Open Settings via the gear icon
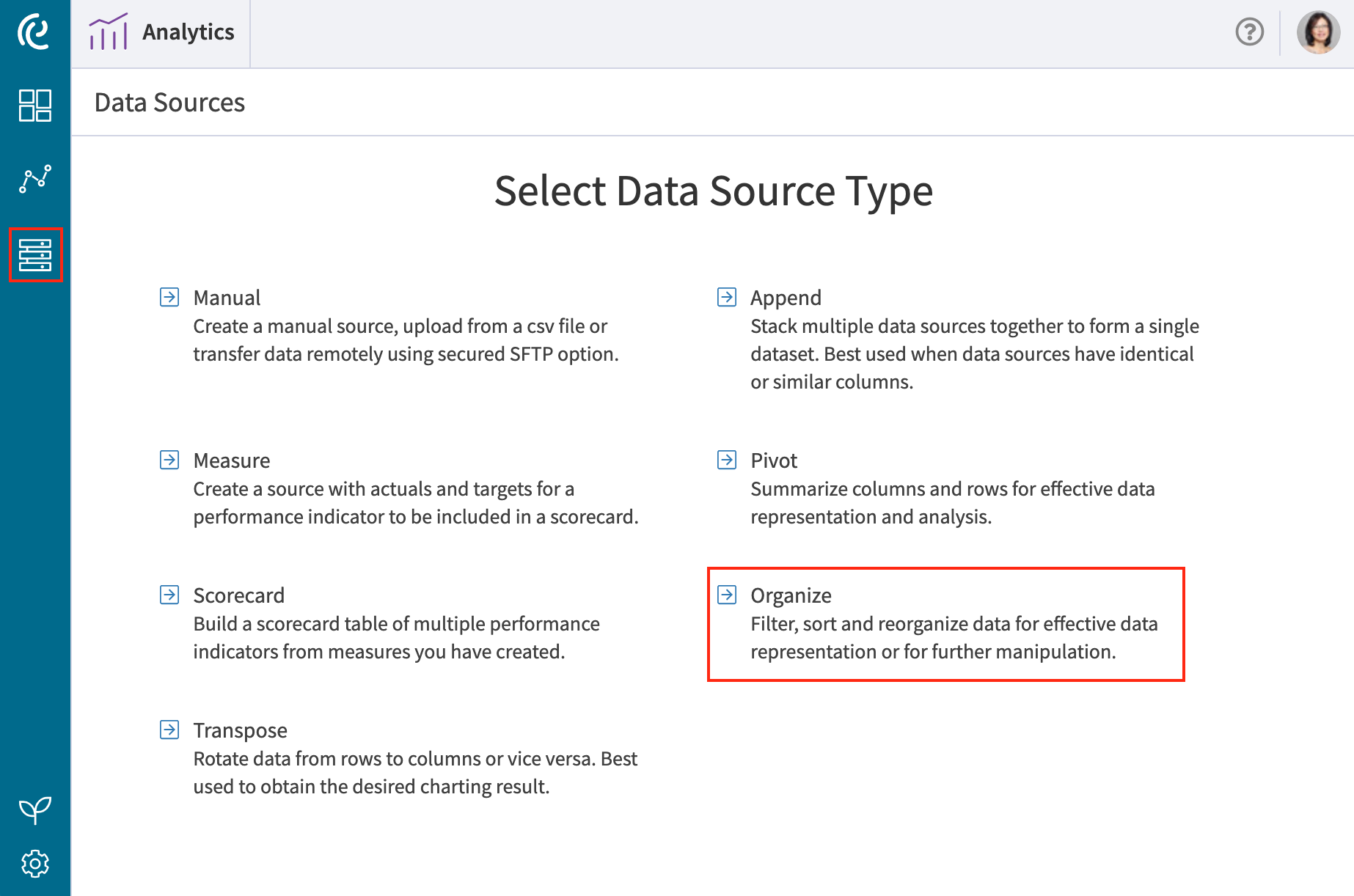The image size is (1354, 896). (34, 864)
